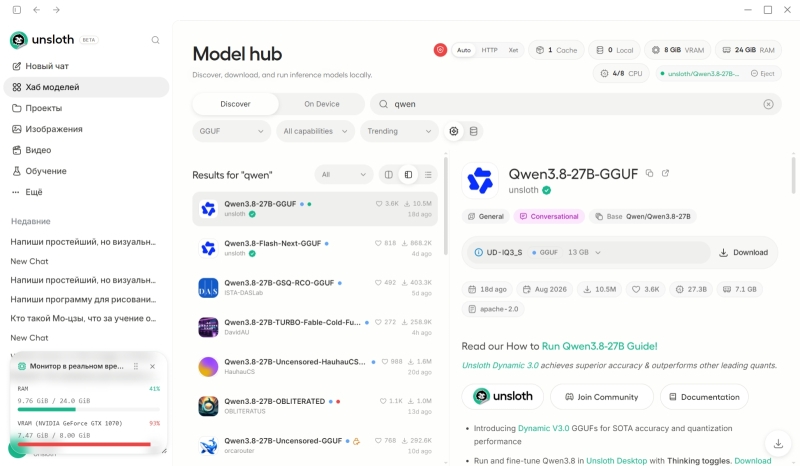Click the General tag
This screenshot has height=466, width=800.
click(x=486, y=216)
